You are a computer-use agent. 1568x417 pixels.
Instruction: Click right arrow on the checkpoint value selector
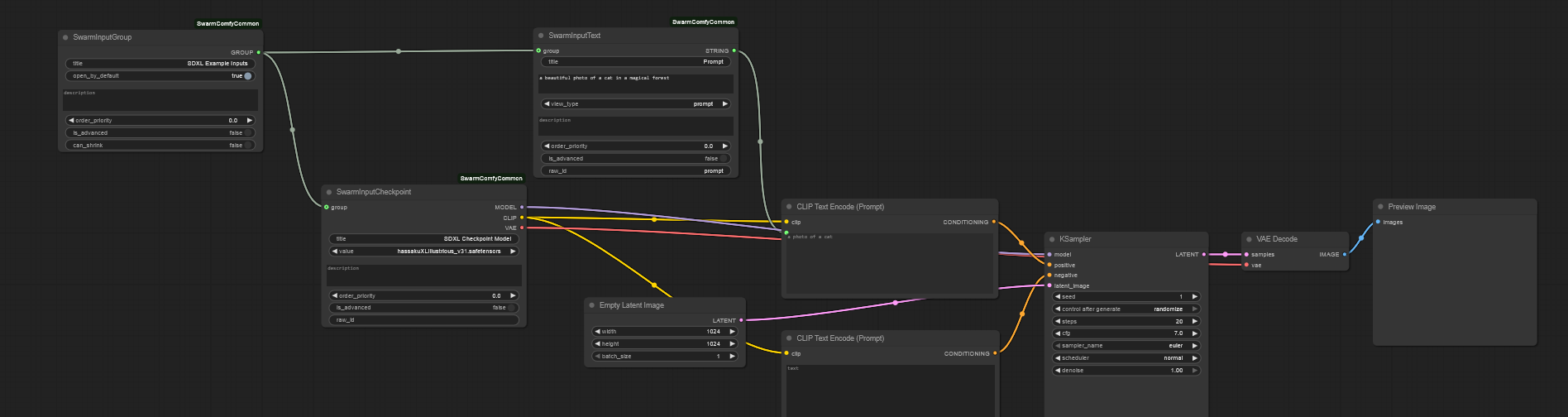pos(513,251)
